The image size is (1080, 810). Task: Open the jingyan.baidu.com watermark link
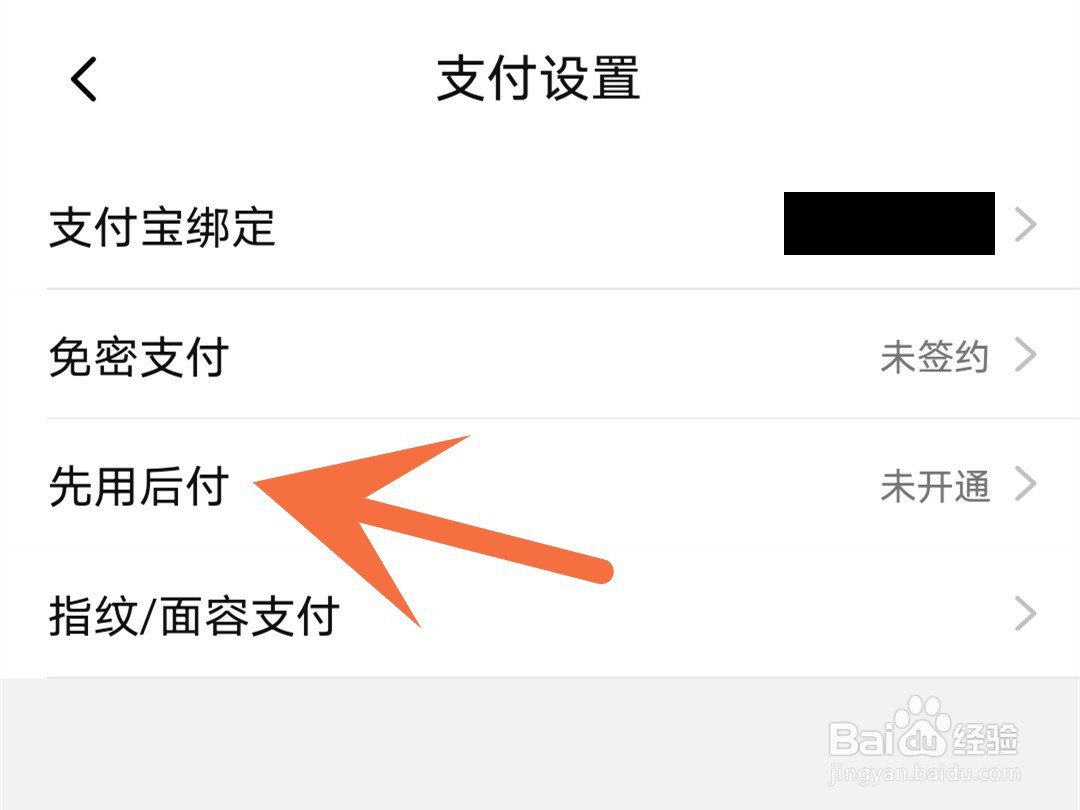[924, 773]
